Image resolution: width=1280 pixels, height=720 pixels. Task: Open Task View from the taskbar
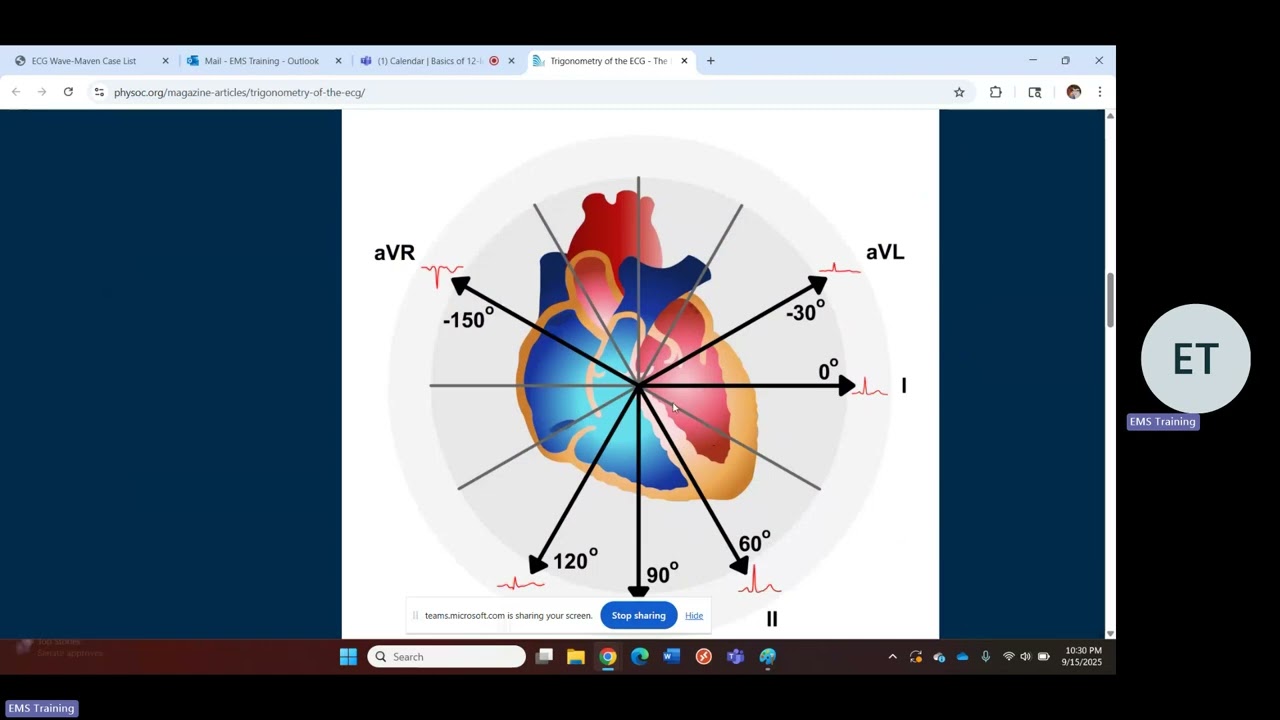pos(544,657)
